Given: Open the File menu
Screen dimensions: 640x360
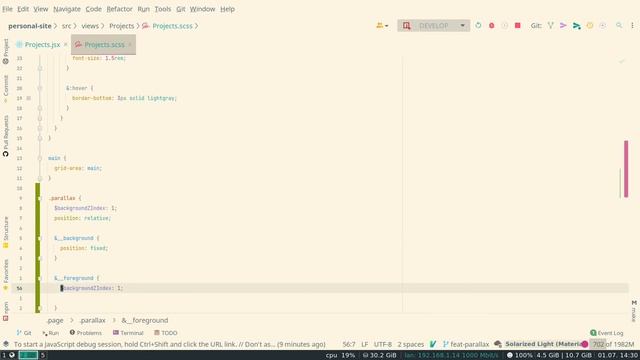Looking at the screenshot, I should (7, 9).
